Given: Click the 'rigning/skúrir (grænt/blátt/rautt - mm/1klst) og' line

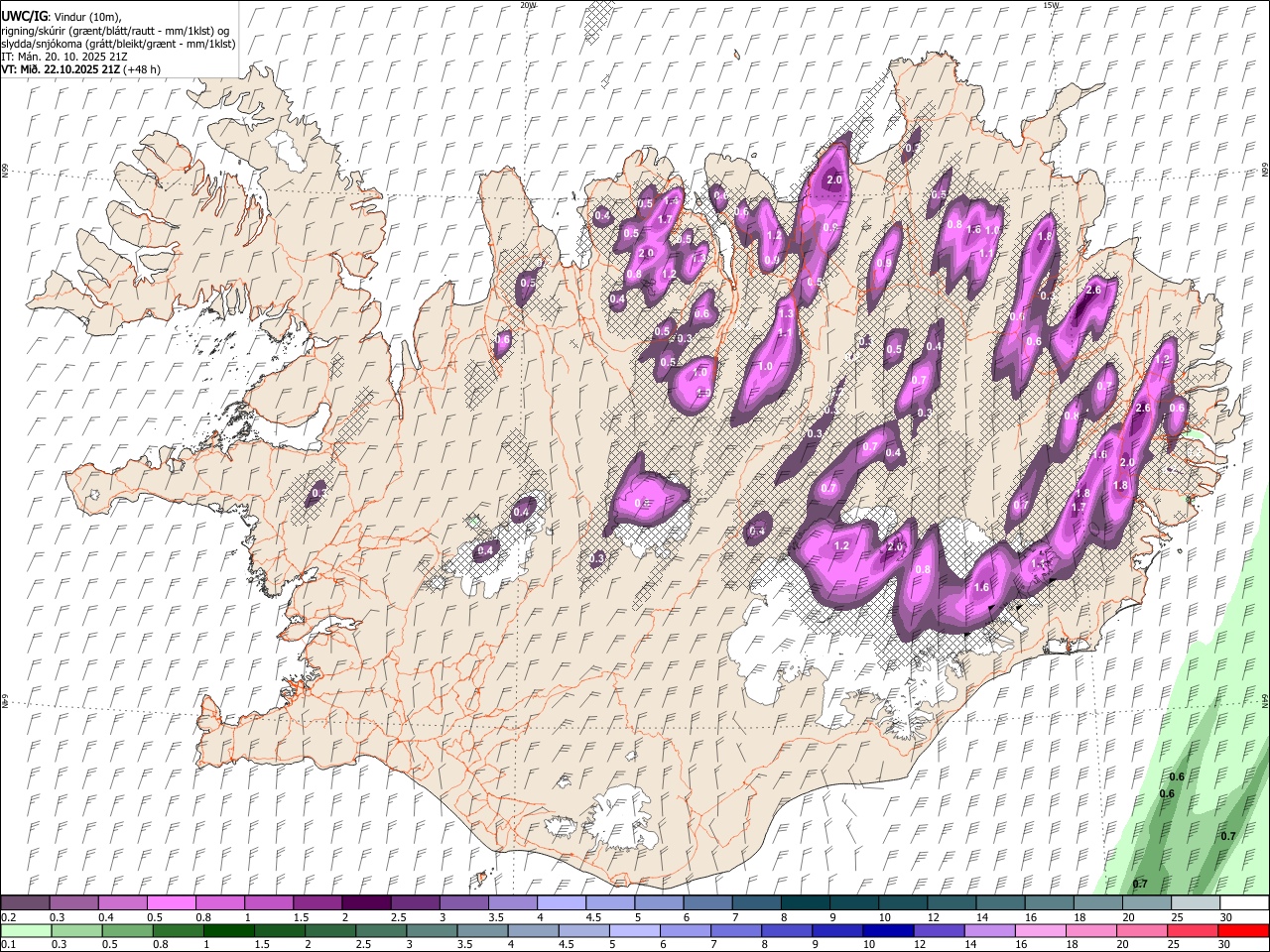Looking at the screenshot, I should [115, 31].
